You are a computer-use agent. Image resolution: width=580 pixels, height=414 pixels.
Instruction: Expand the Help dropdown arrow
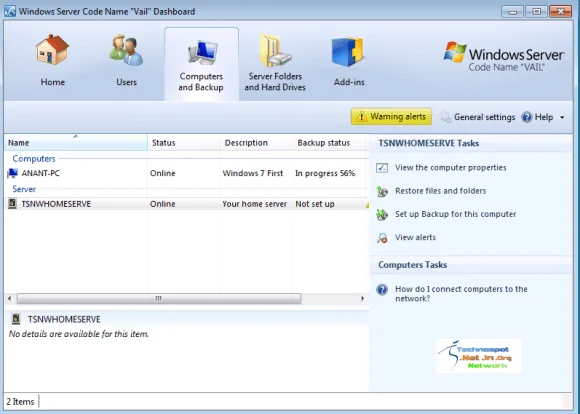click(562, 118)
